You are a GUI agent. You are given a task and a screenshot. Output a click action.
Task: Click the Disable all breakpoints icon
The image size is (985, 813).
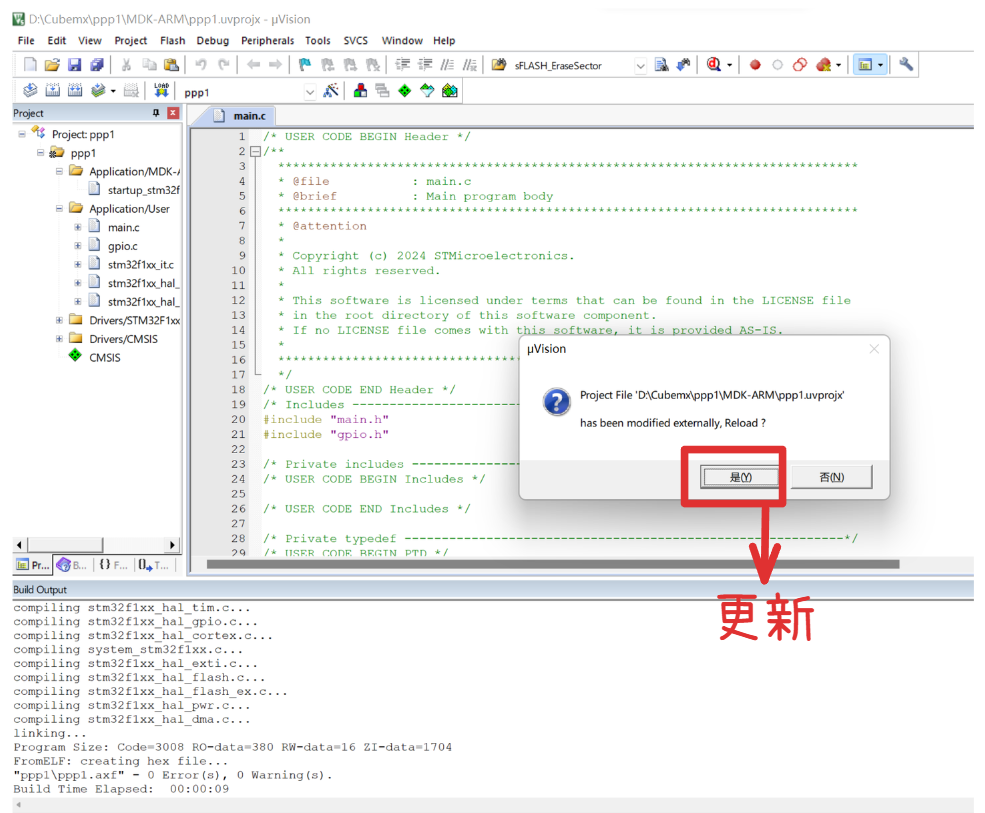click(800, 65)
